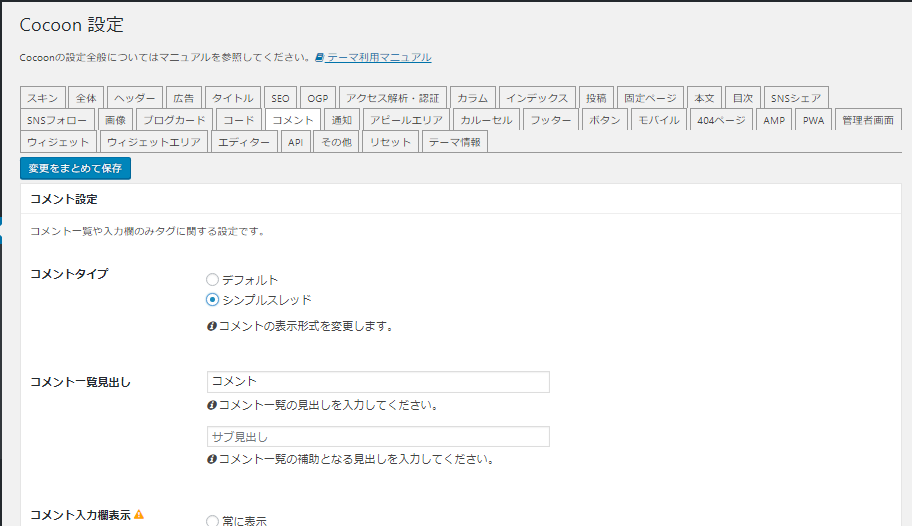Go to the アクセス解析・認証 tab
The height and width of the screenshot is (526, 912).
click(392, 98)
